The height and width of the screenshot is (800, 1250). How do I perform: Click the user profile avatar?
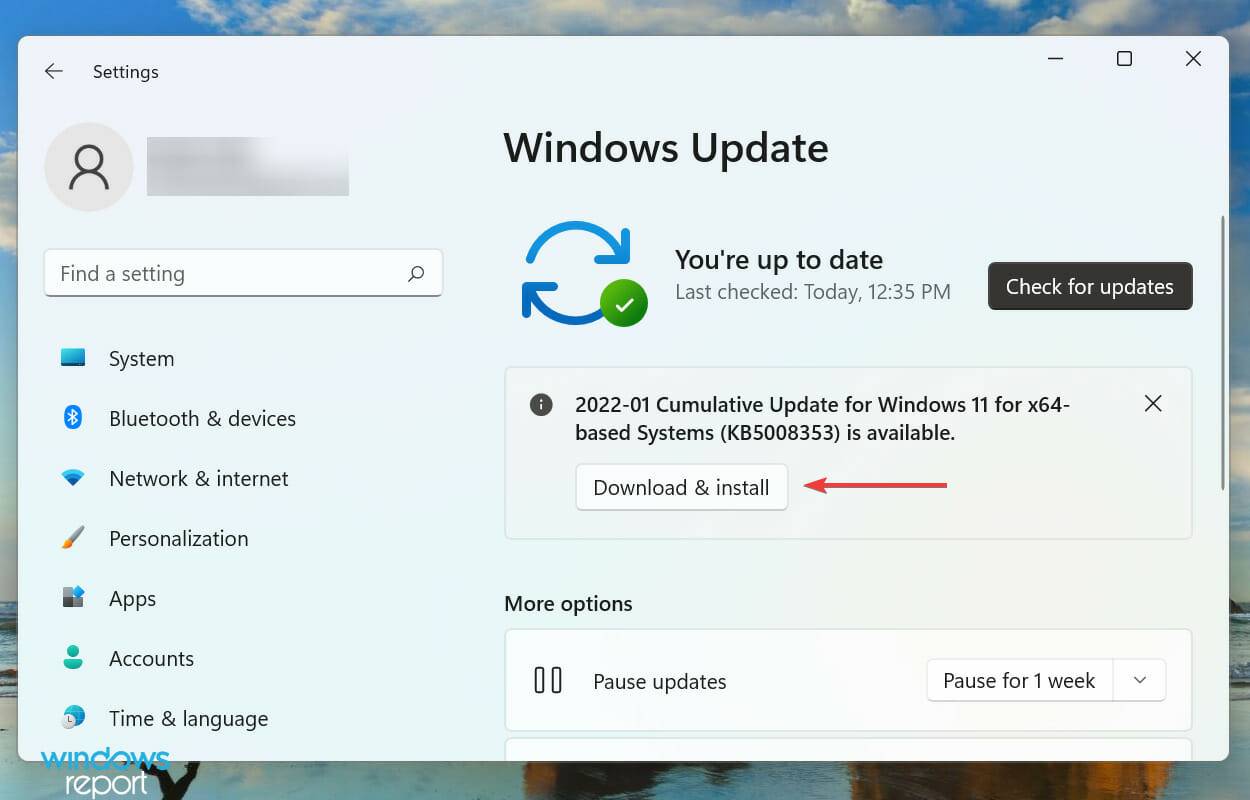point(89,167)
